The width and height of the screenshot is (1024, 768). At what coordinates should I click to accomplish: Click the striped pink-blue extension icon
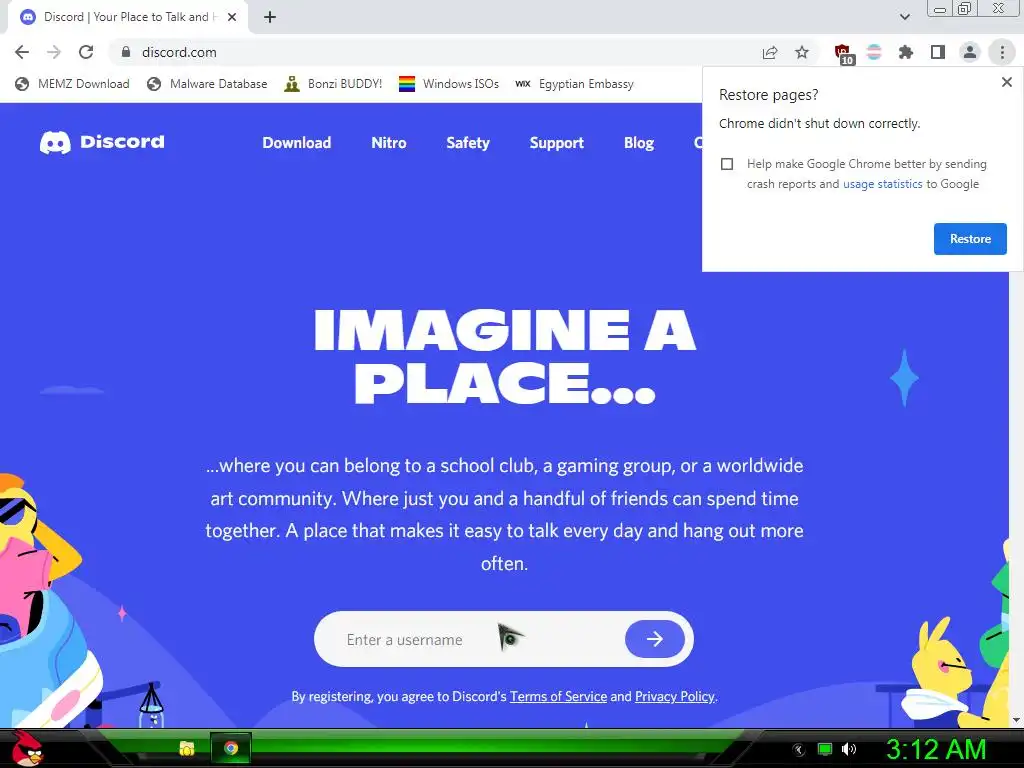coord(874,52)
